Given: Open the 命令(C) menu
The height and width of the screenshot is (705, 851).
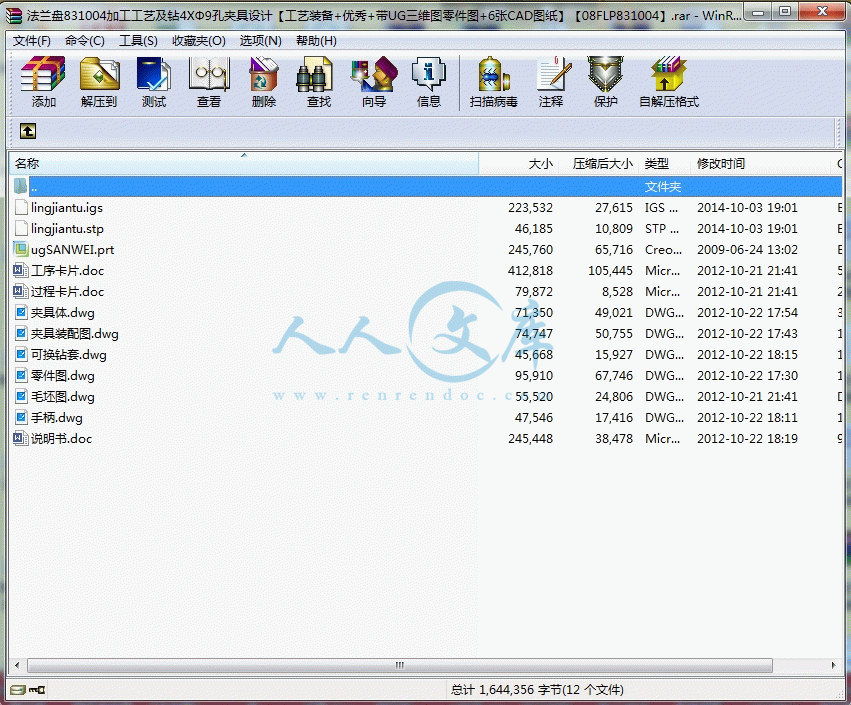Looking at the screenshot, I should click(85, 41).
